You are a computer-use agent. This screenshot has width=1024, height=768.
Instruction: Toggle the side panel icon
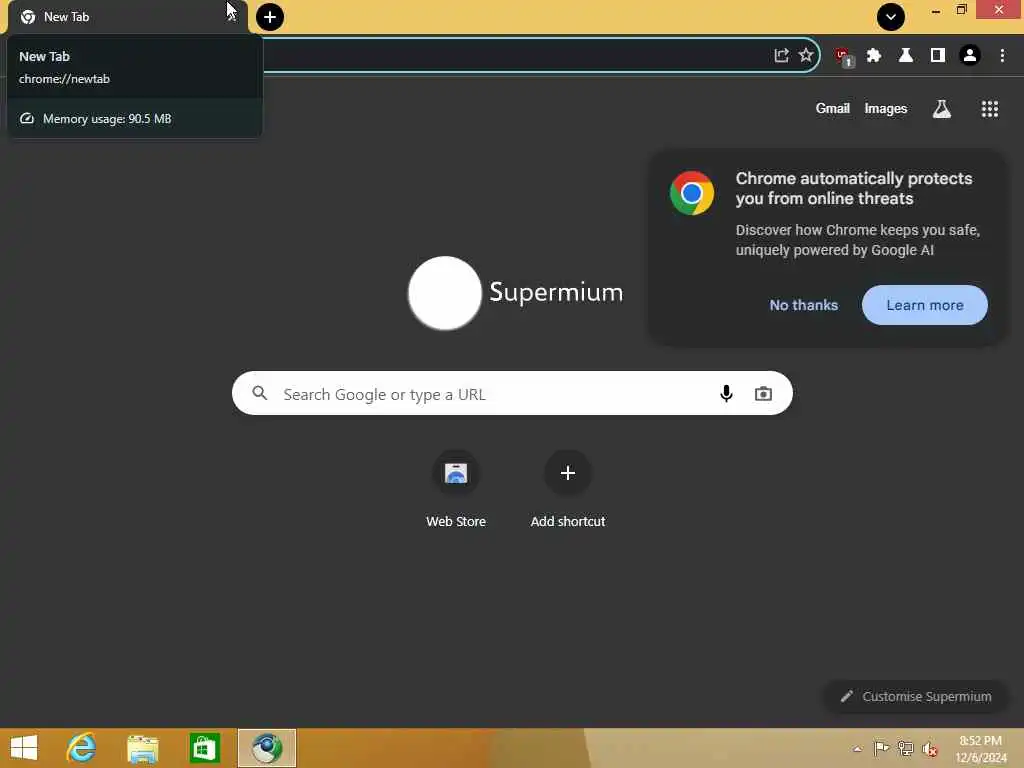pos(938,56)
